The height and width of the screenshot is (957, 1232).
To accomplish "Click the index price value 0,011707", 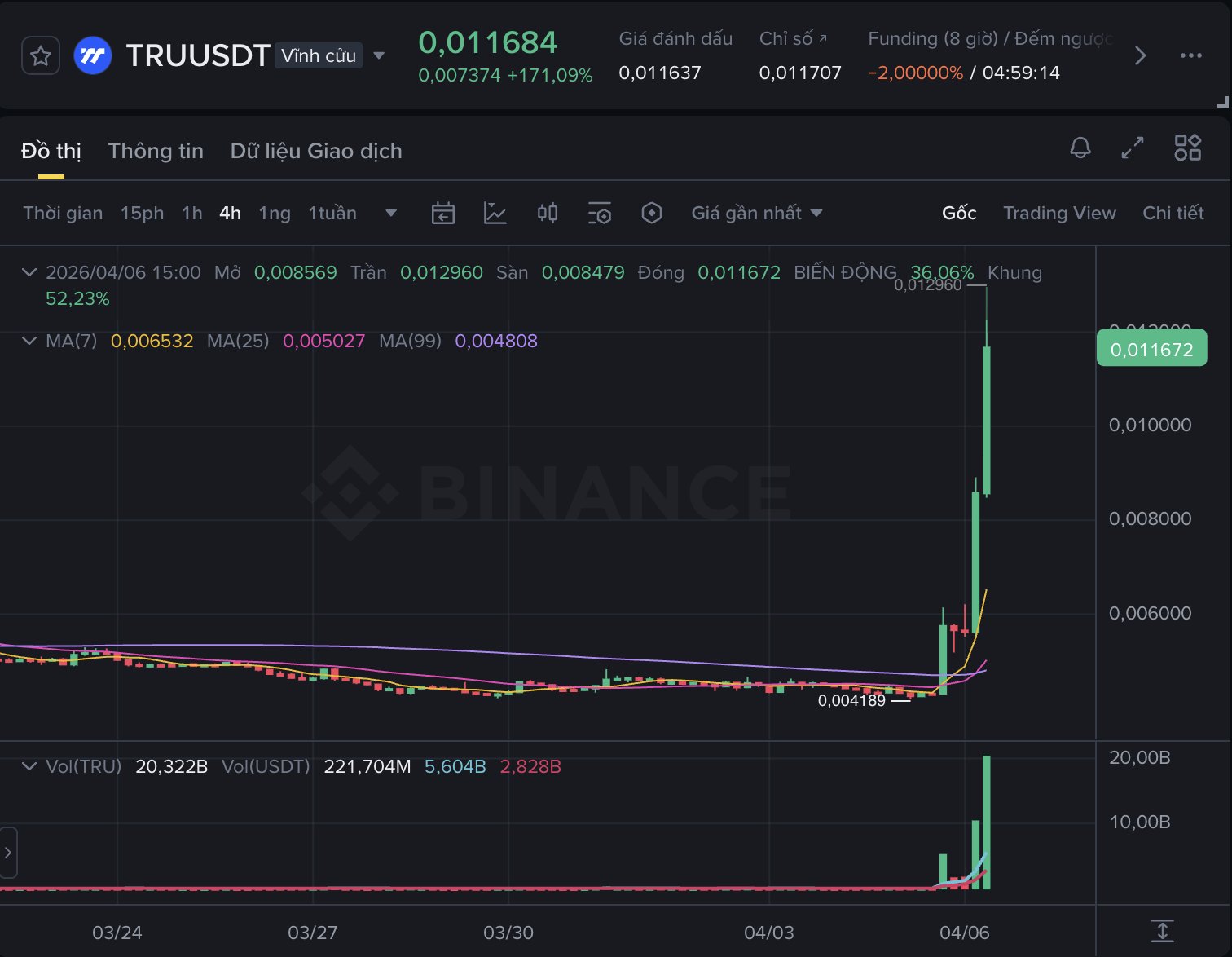I will [800, 73].
